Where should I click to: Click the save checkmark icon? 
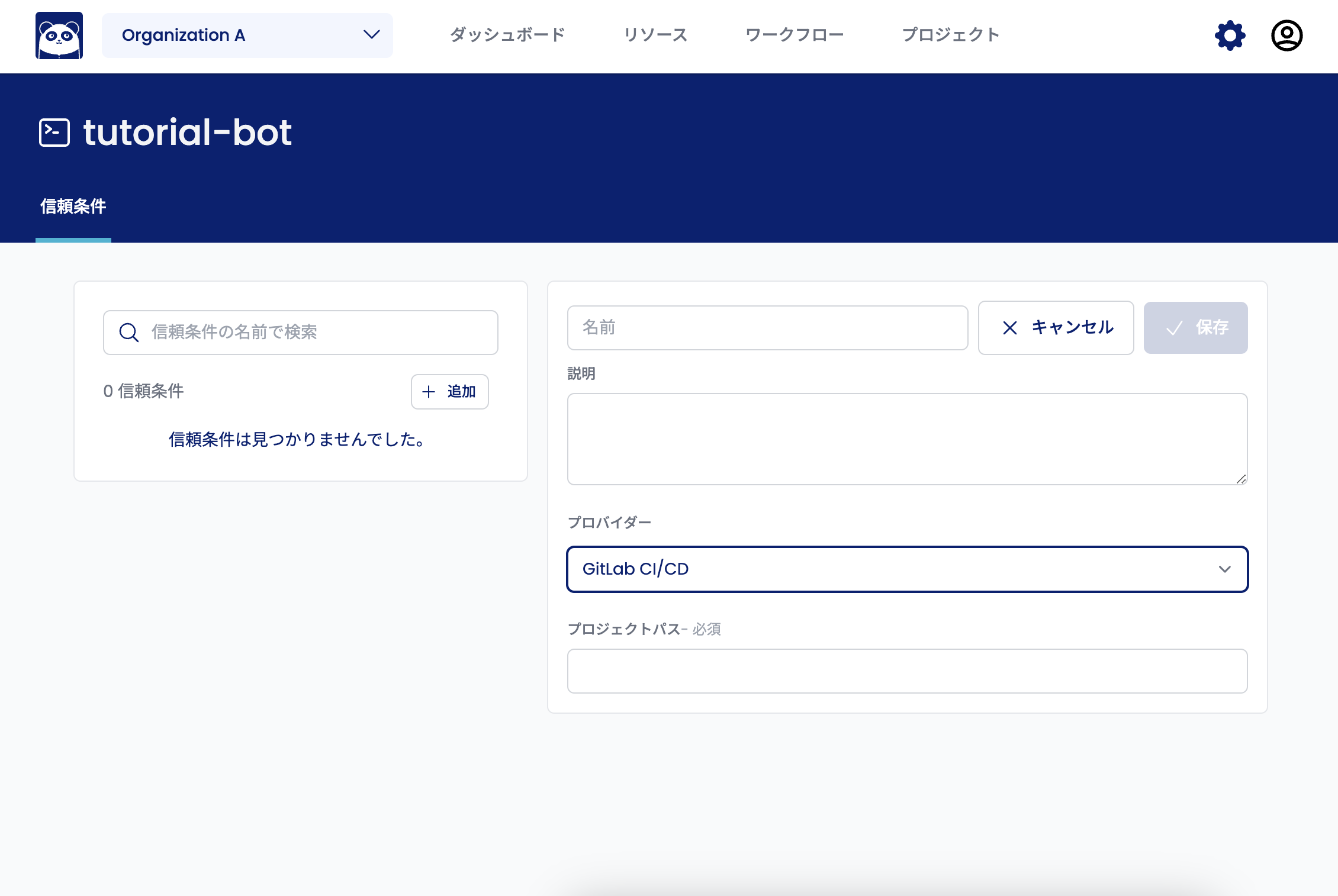click(1172, 327)
